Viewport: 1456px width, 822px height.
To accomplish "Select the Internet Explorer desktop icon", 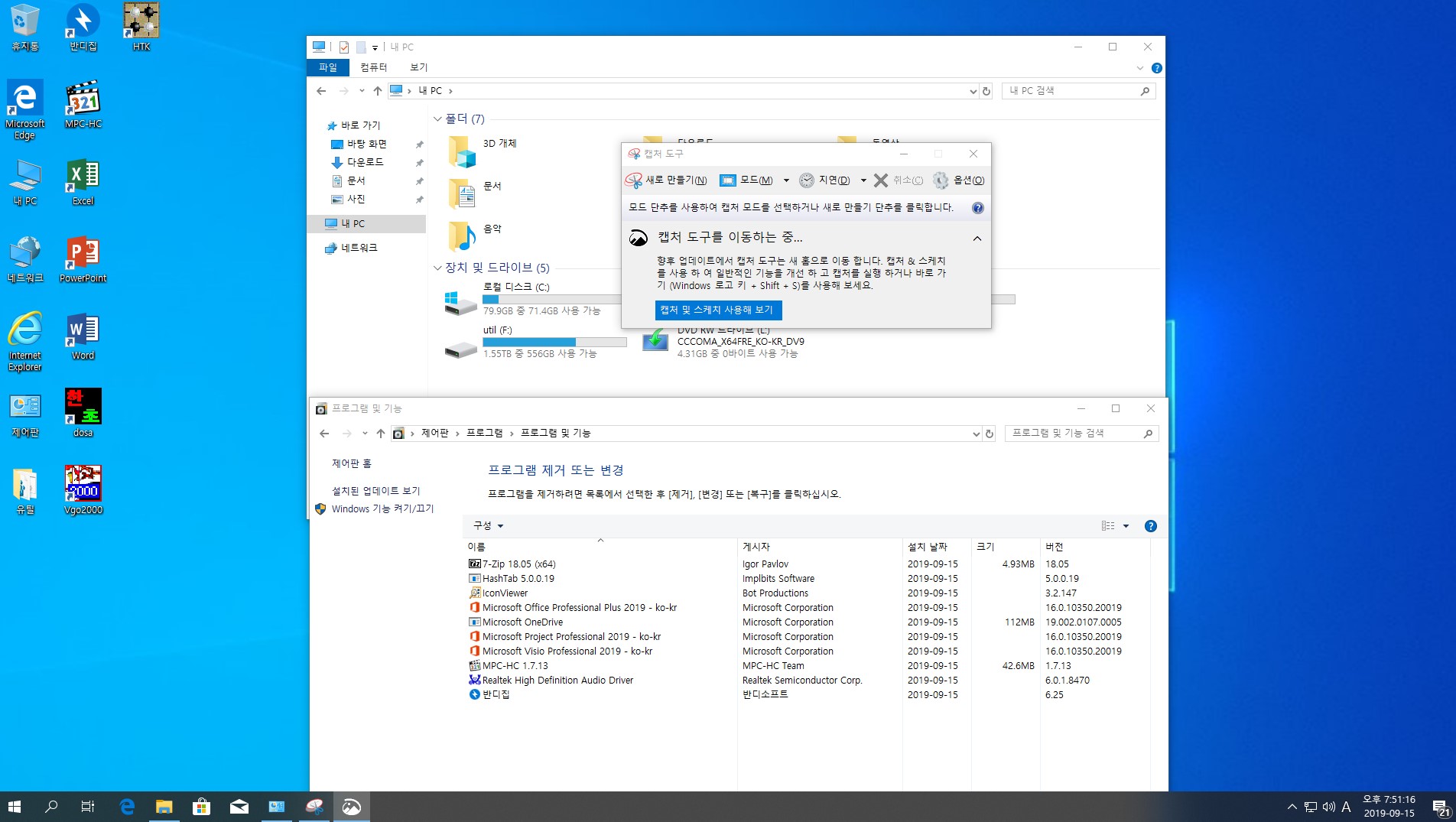I will [24, 342].
